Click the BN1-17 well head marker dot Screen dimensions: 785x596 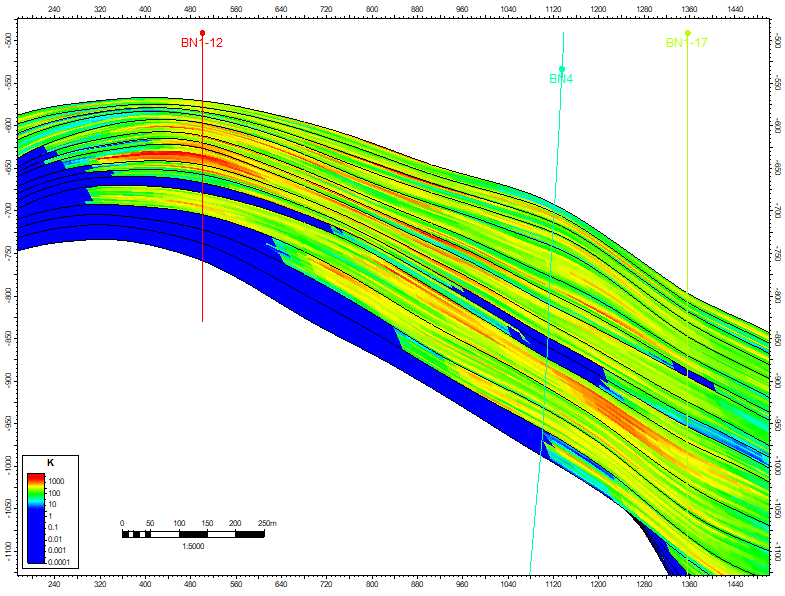point(688,33)
